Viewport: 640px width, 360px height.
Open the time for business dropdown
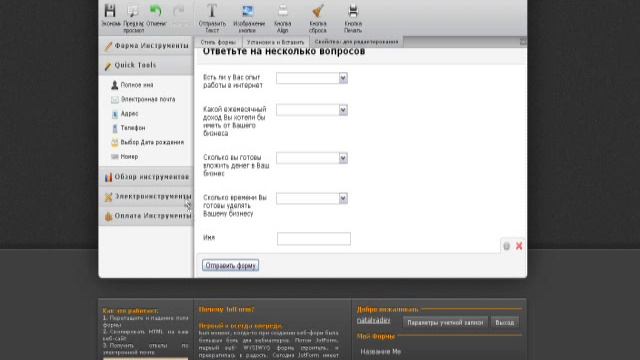[312, 198]
